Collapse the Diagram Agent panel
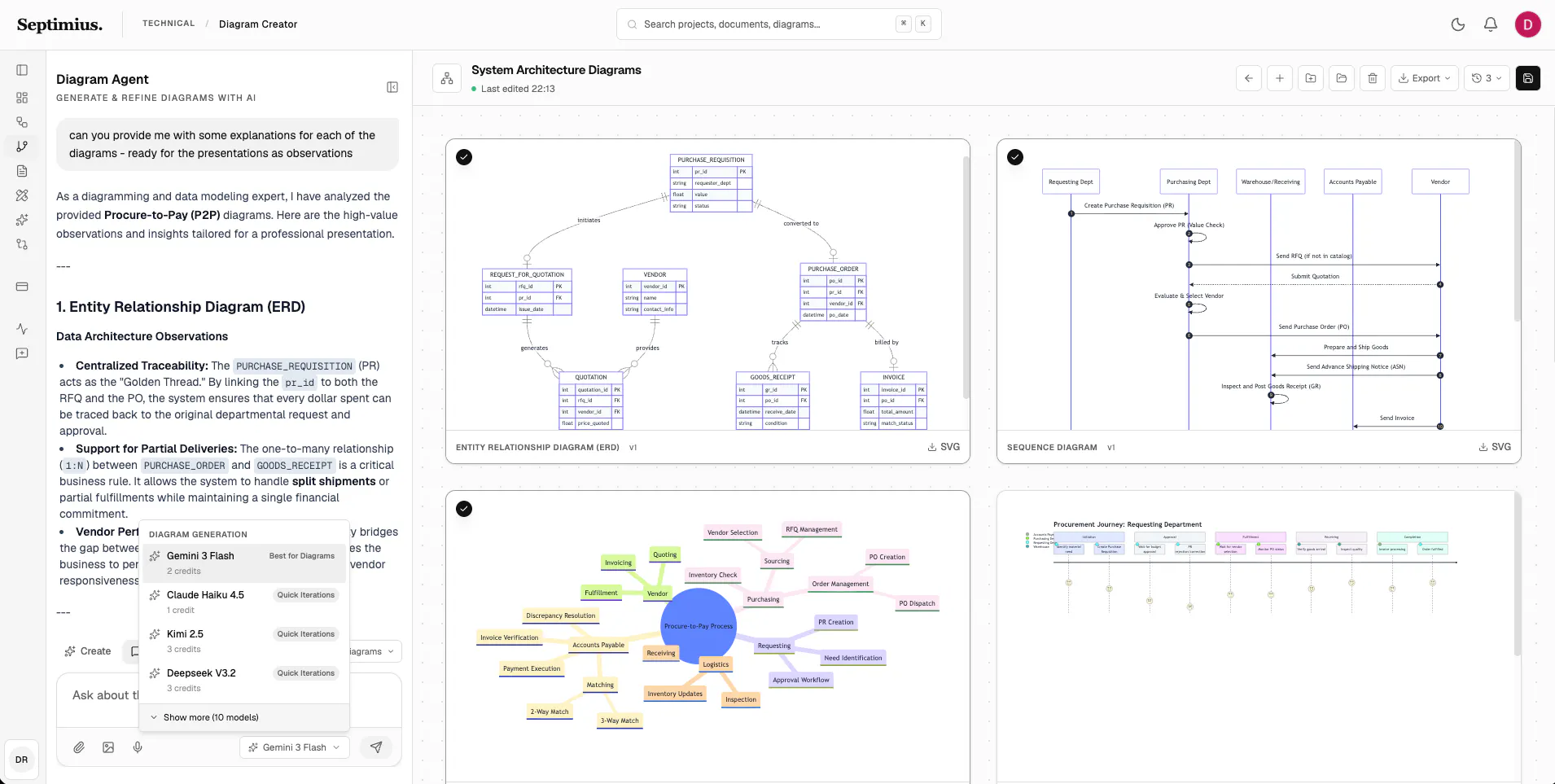The image size is (1555, 784). [x=392, y=87]
